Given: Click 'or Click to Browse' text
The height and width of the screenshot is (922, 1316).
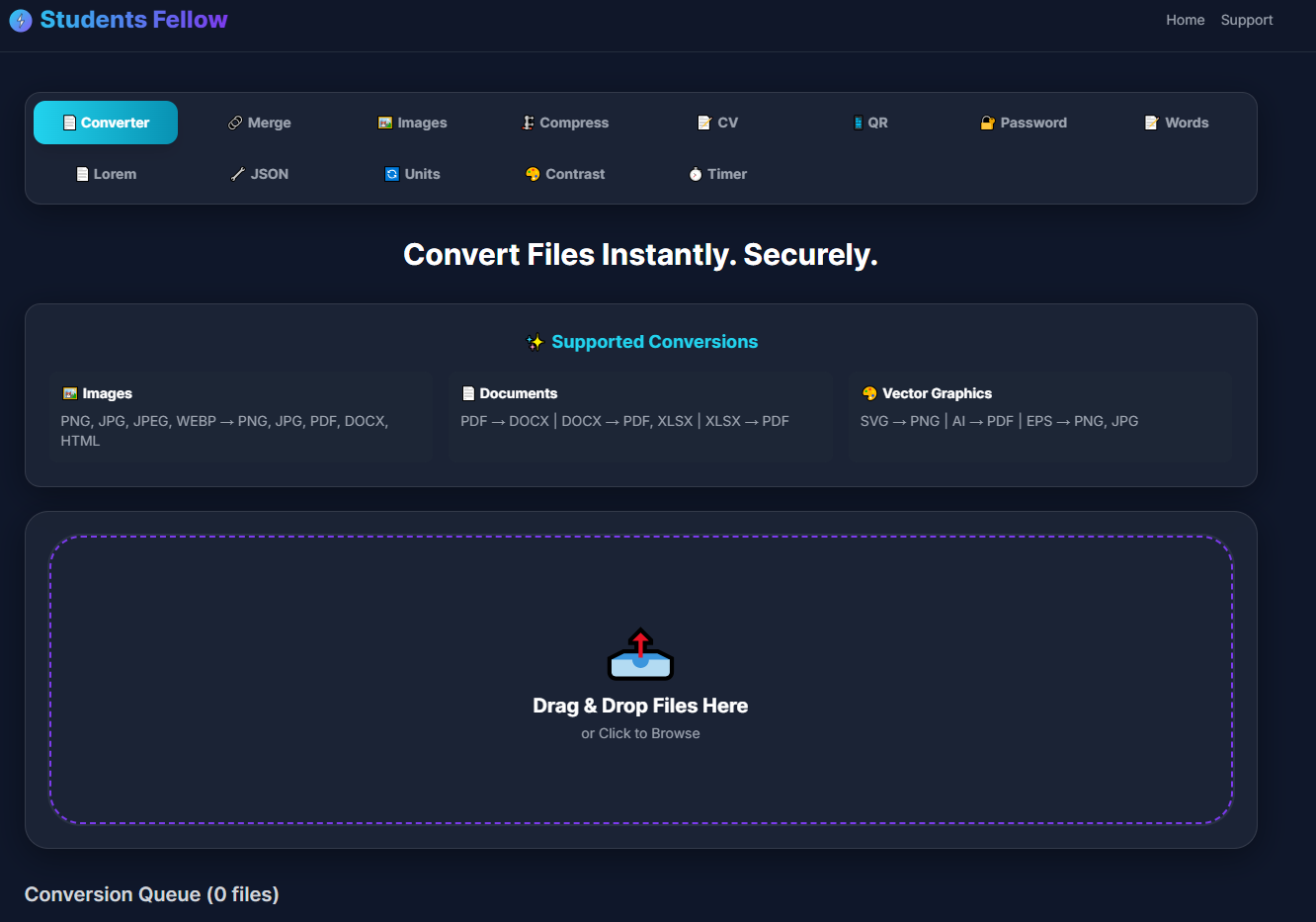Looking at the screenshot, I should click(x=640, y=733).
